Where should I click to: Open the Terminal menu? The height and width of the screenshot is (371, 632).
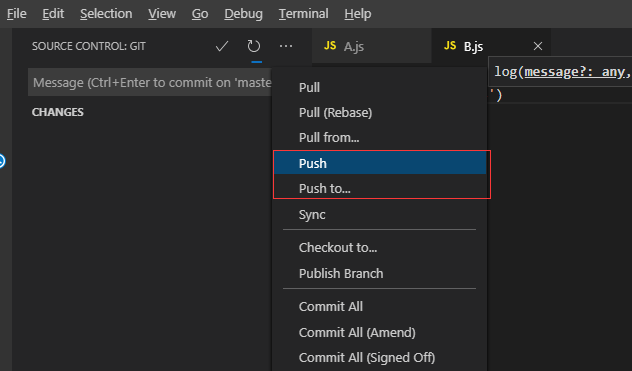(x=304, y=14)
